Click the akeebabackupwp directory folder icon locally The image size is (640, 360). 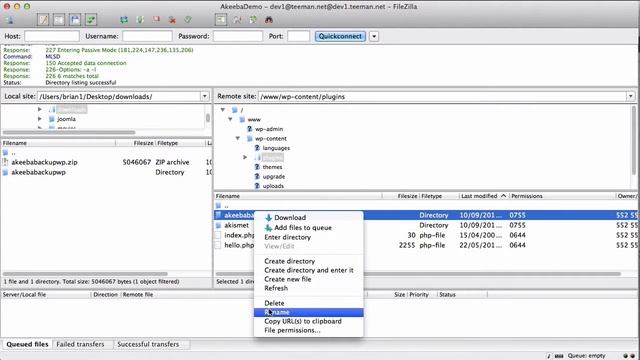5,172
